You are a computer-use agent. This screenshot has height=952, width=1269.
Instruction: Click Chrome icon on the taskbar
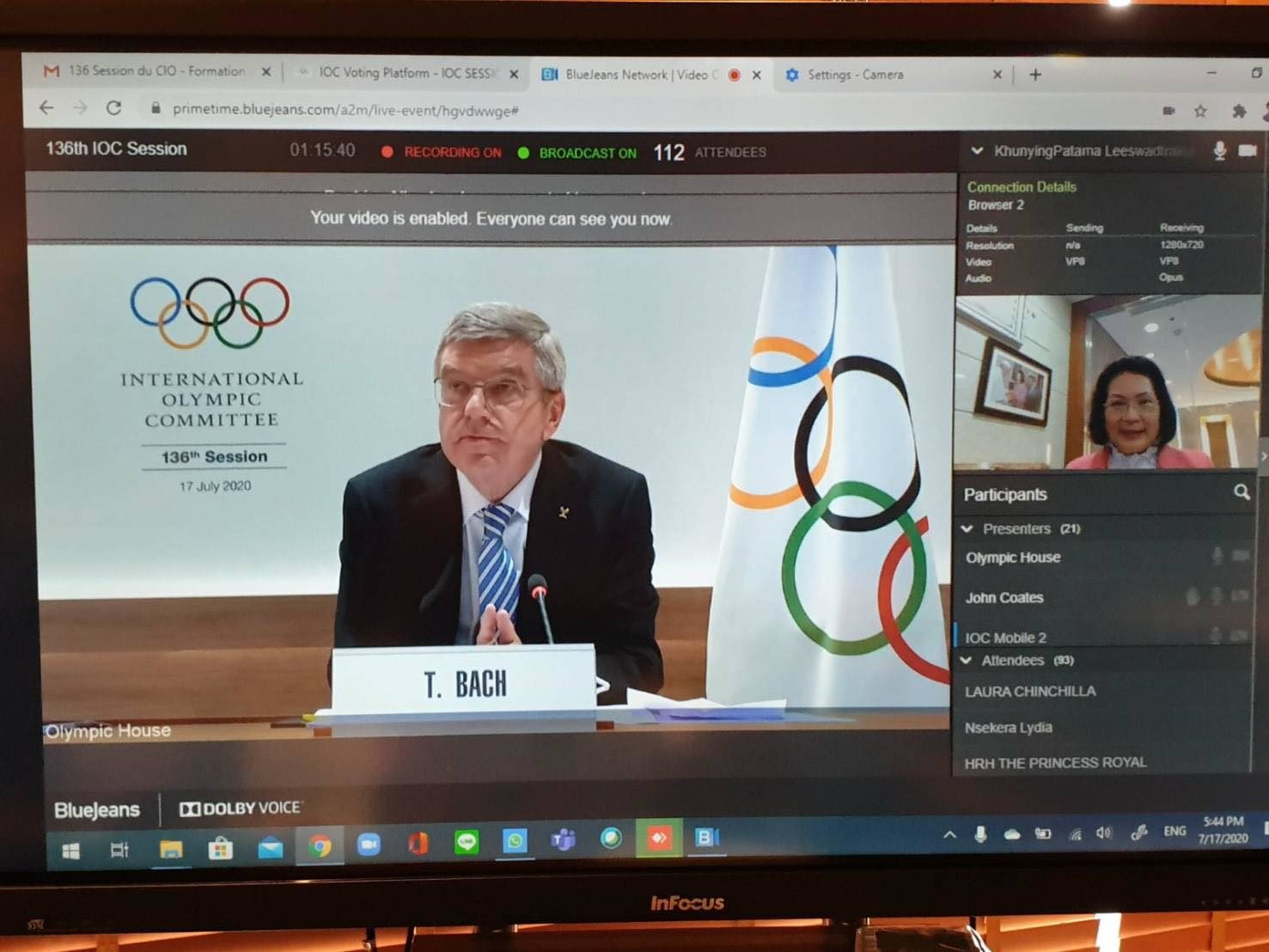click(320, 847)
